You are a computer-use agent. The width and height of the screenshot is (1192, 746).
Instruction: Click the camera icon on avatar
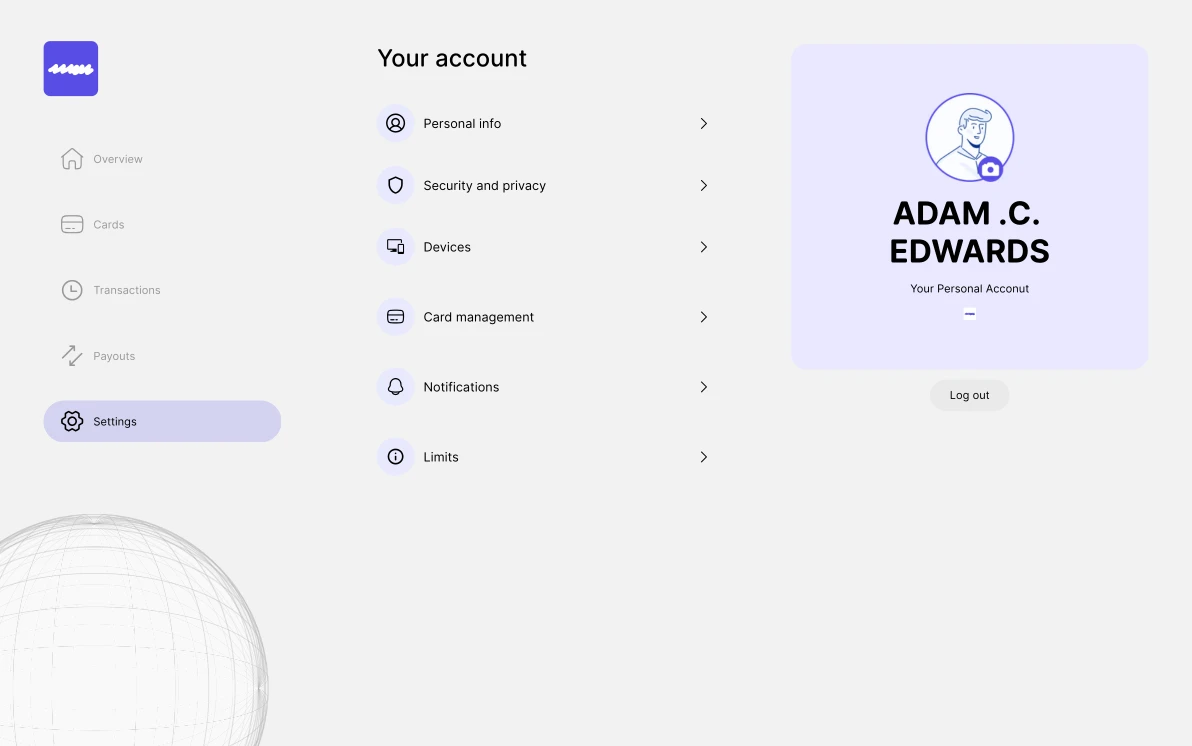[990, 169]
